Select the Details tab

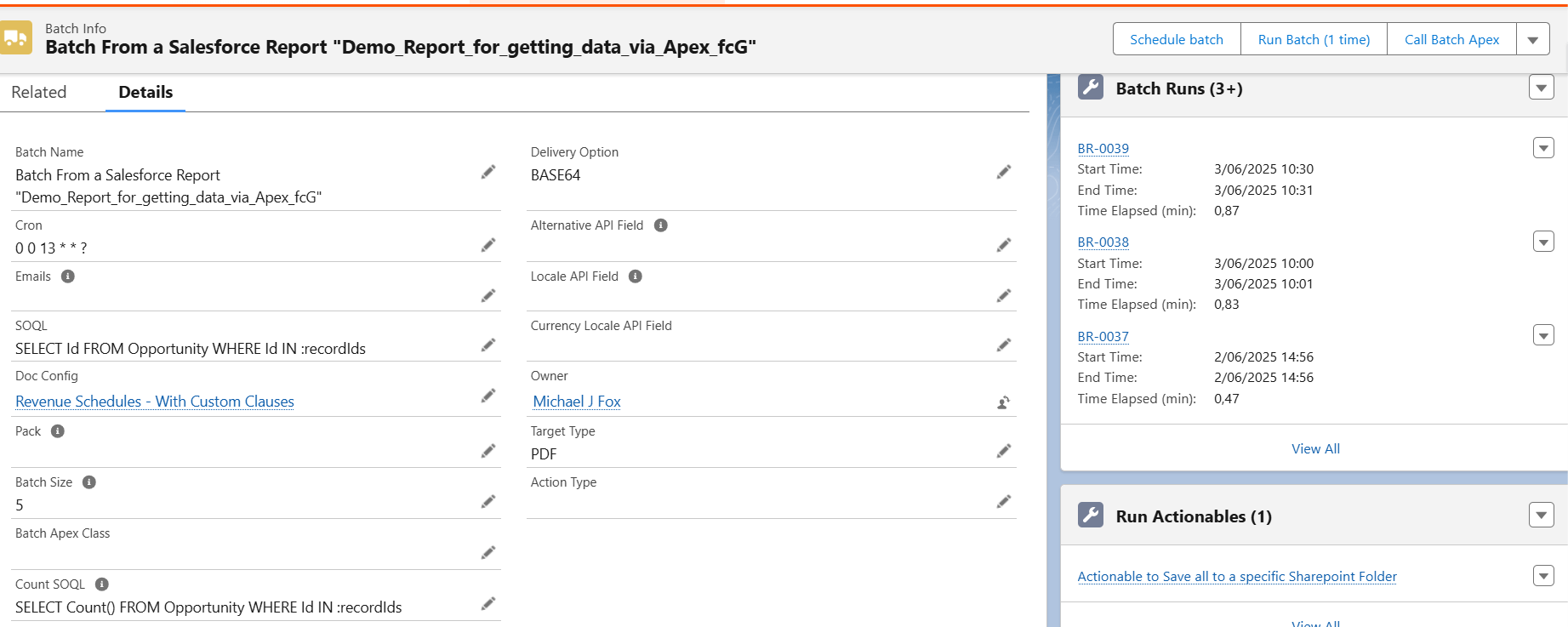(145, 92)
